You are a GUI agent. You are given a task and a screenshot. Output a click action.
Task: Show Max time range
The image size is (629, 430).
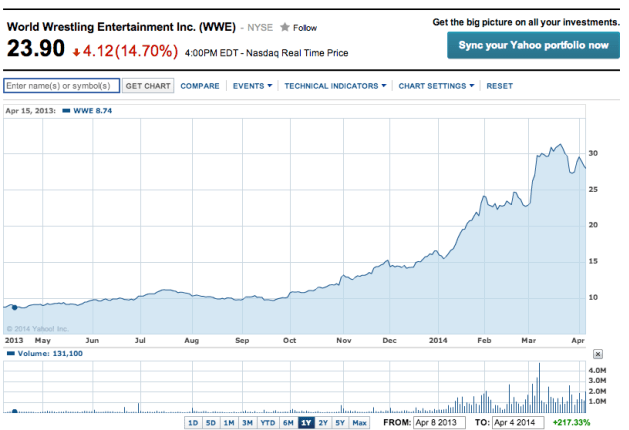click(359, 423)
